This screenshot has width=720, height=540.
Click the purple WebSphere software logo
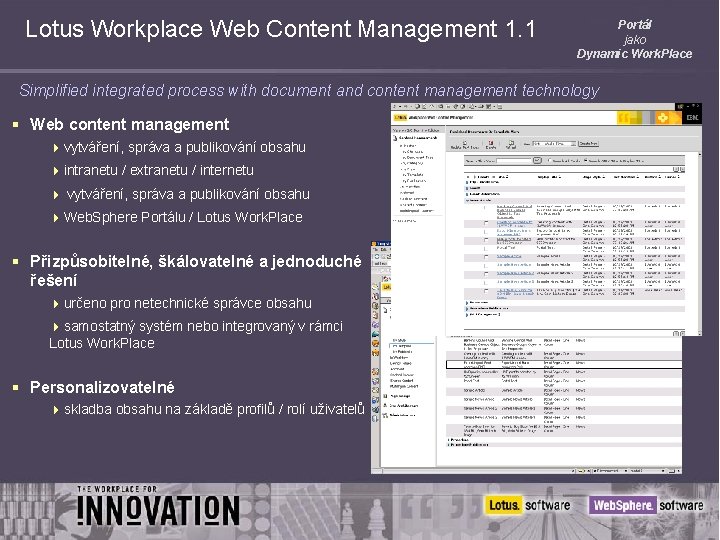[646, 505]
